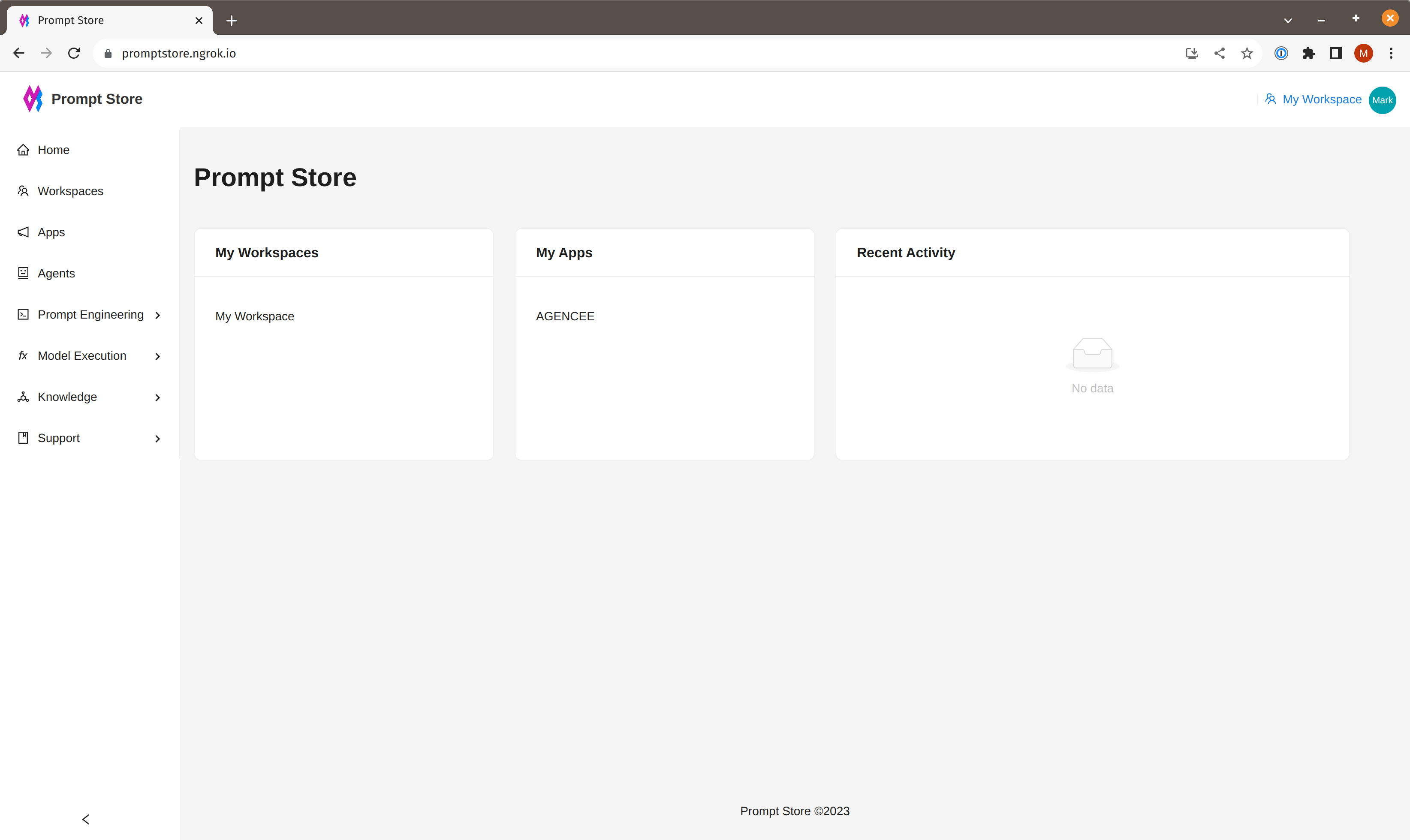Open the Chrome three-dot menu
This screenshot has width=1410, height=840.
pos(1391,53)
